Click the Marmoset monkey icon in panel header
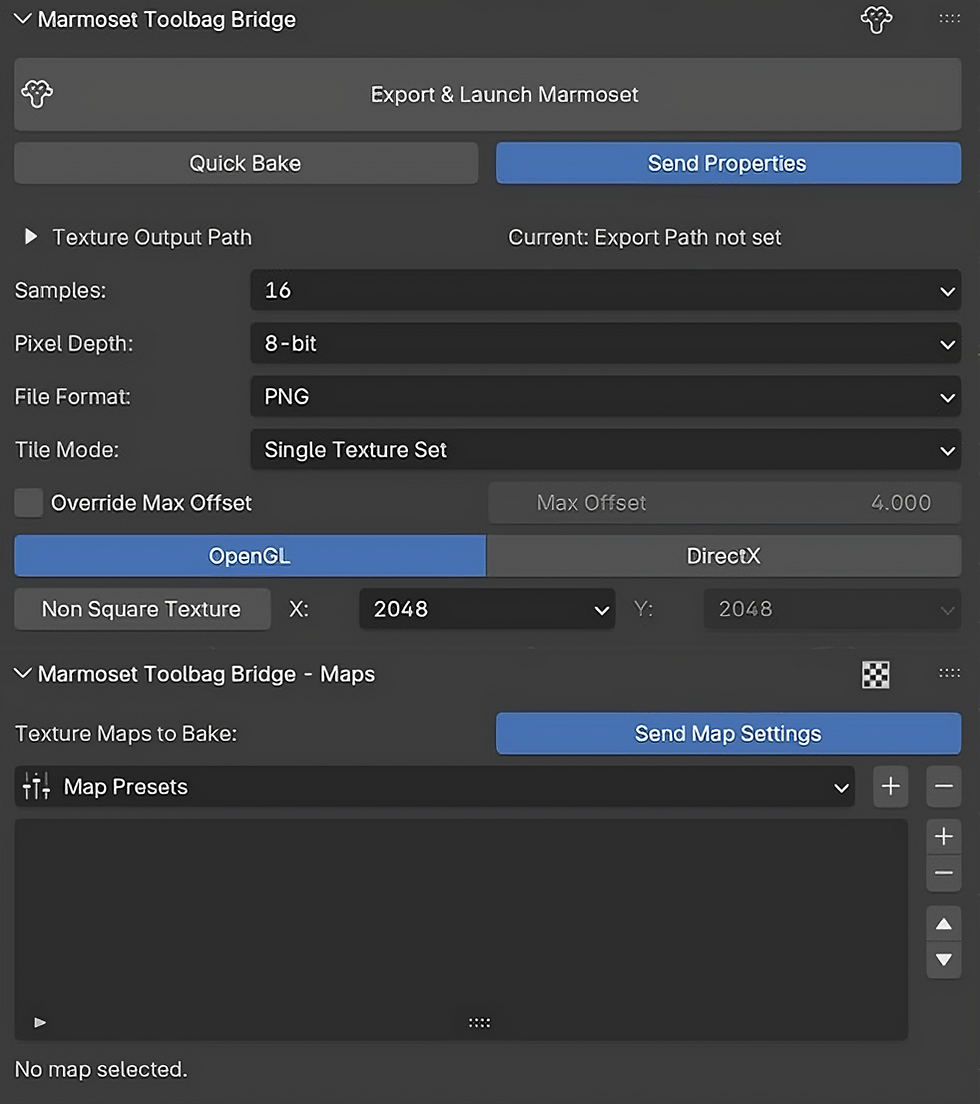 tap(876, 19)
